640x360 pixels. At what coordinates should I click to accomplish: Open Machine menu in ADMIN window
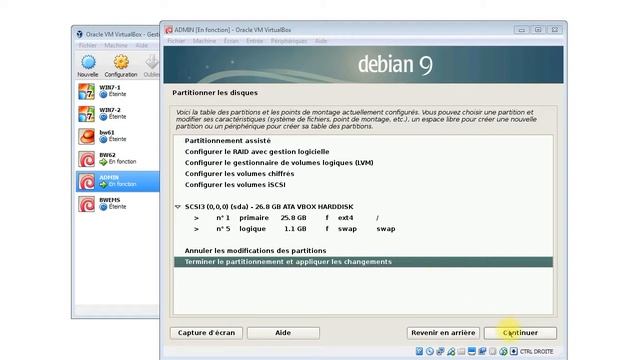(x=204, y=41)
